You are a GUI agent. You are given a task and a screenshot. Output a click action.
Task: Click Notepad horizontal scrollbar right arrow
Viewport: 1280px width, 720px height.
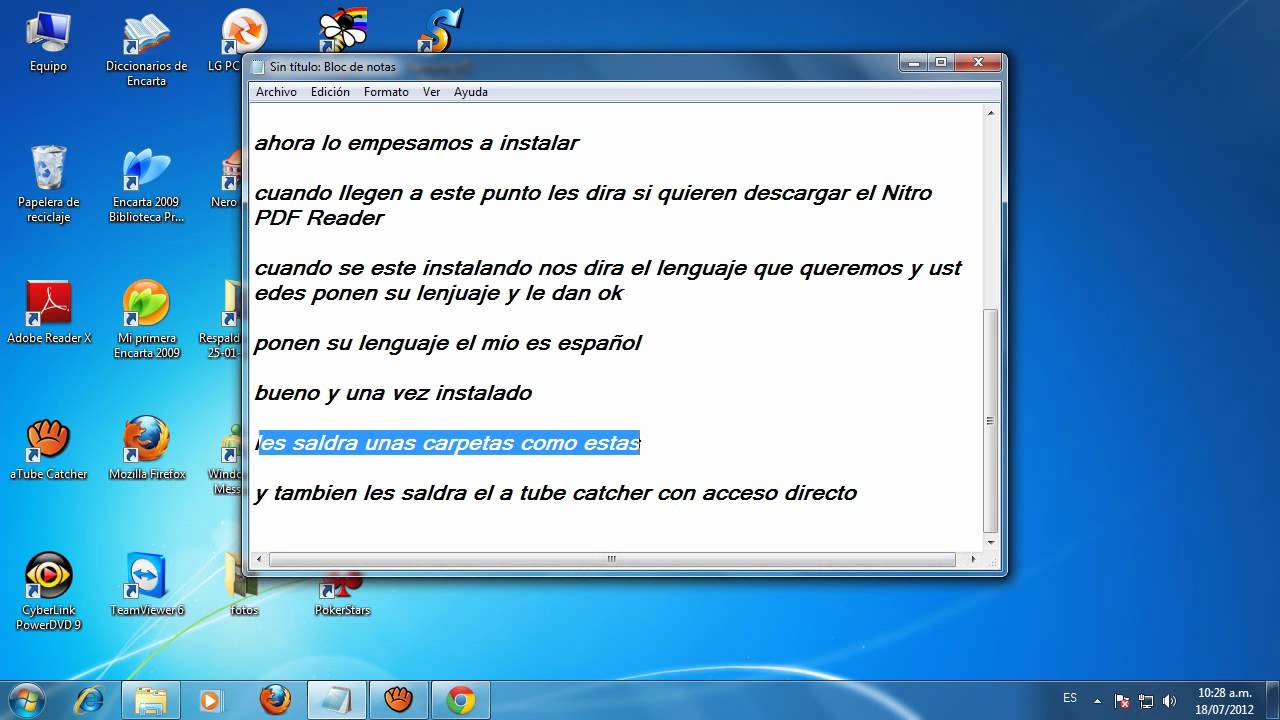(974, 559)
